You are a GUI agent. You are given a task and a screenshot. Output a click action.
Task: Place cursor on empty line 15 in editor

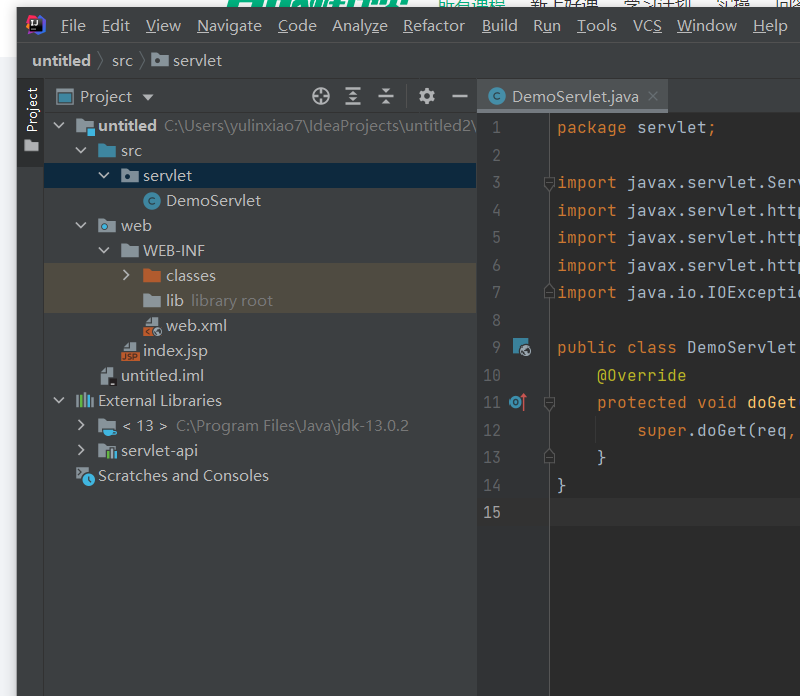[674, 512]
